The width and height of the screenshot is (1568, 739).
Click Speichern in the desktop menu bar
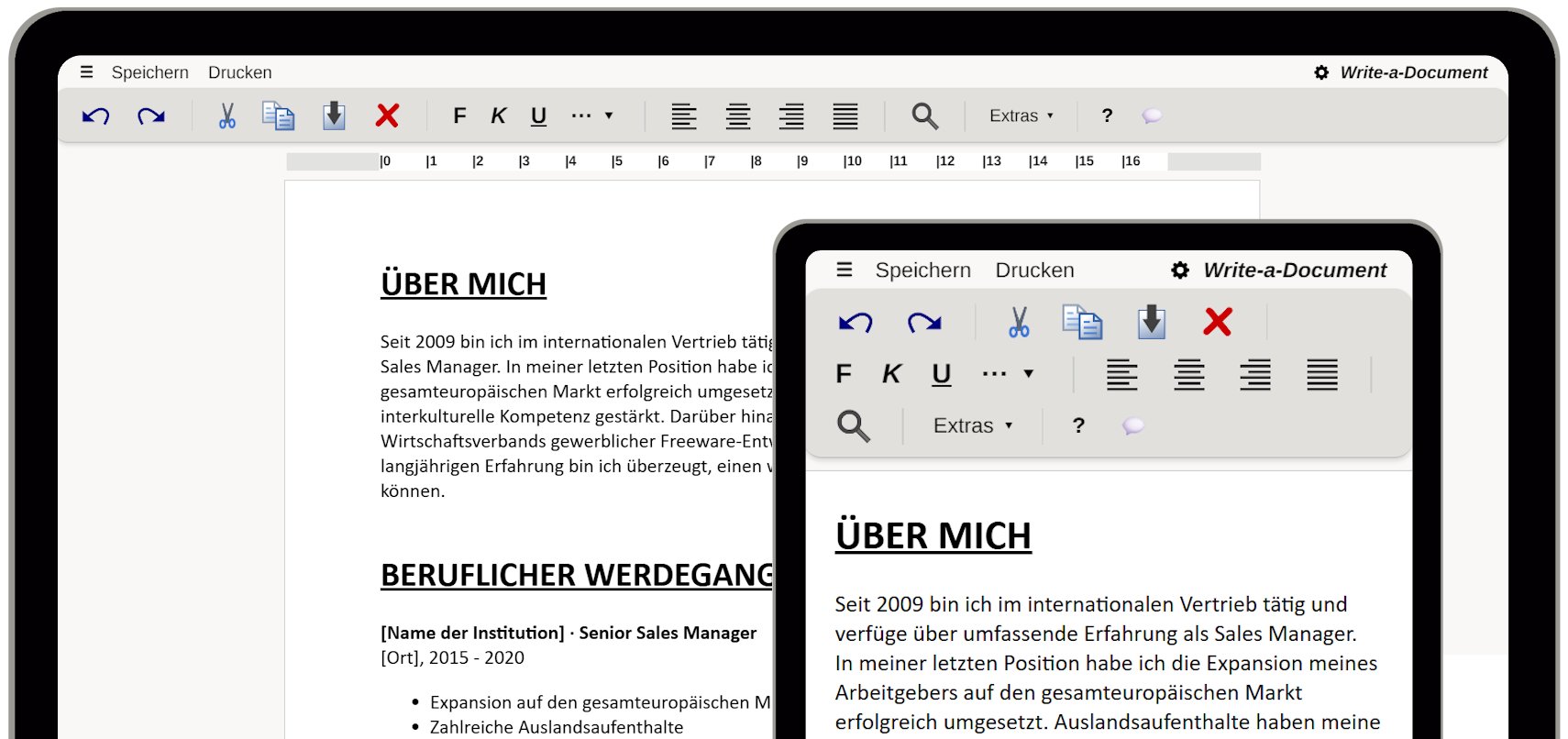point(150,72)
